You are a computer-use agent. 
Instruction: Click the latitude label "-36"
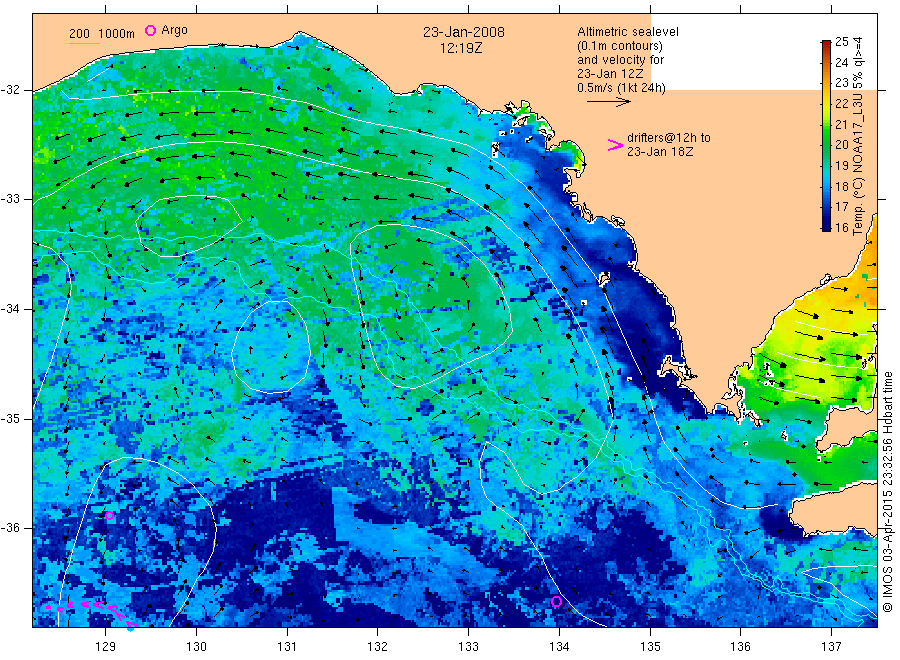tap(10, 528)
